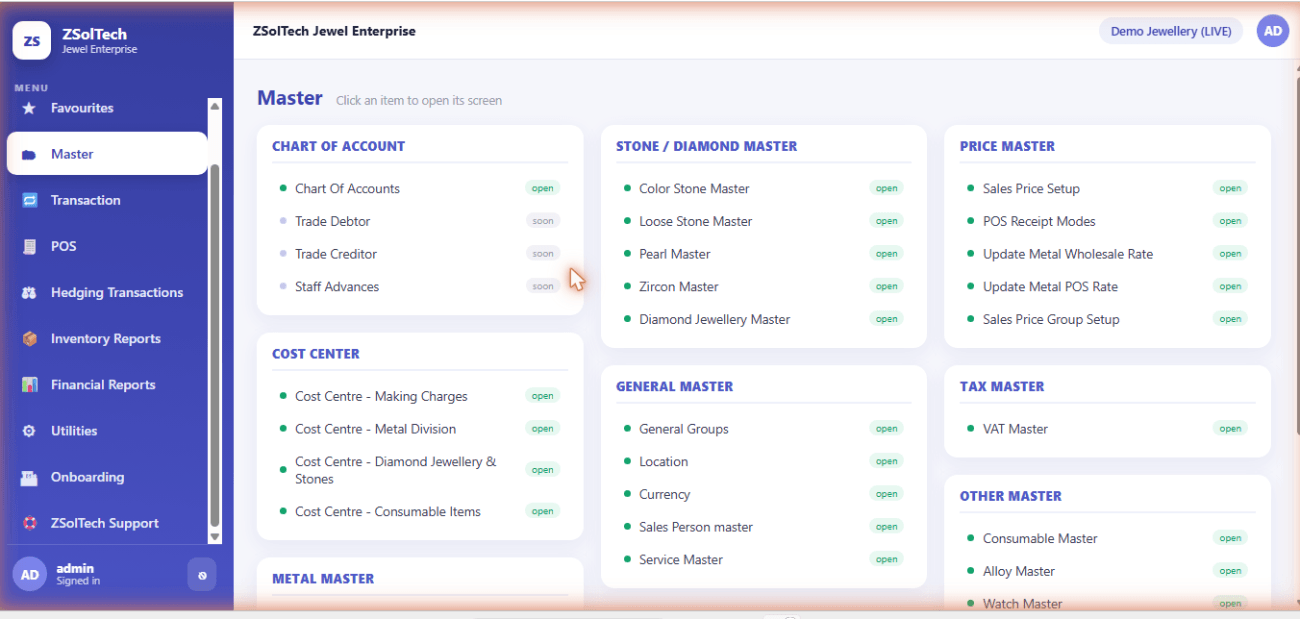Open Cost Centre - Consumable Items
1300x619 pixels.
pyautogui.click(x=419, y=511)
